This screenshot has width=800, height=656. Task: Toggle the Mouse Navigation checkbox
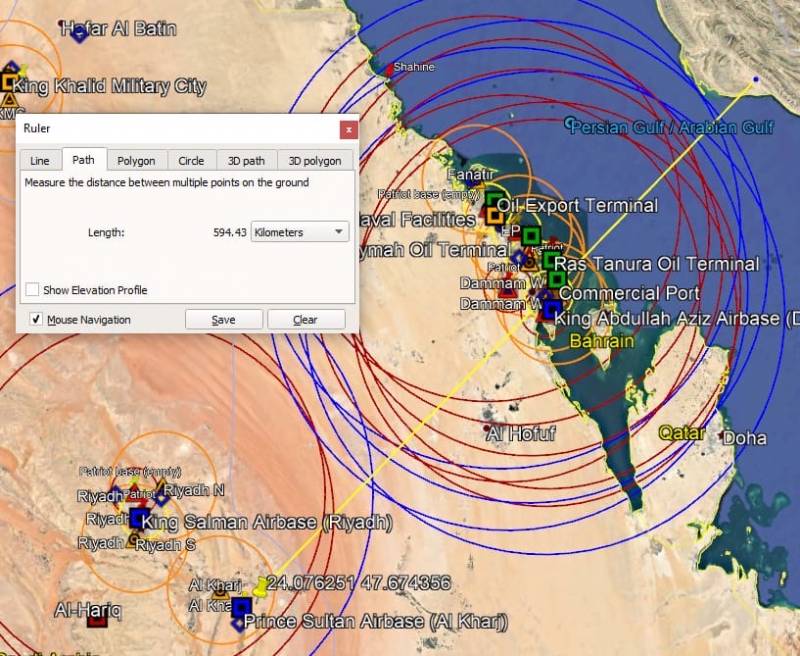[36, 319]
